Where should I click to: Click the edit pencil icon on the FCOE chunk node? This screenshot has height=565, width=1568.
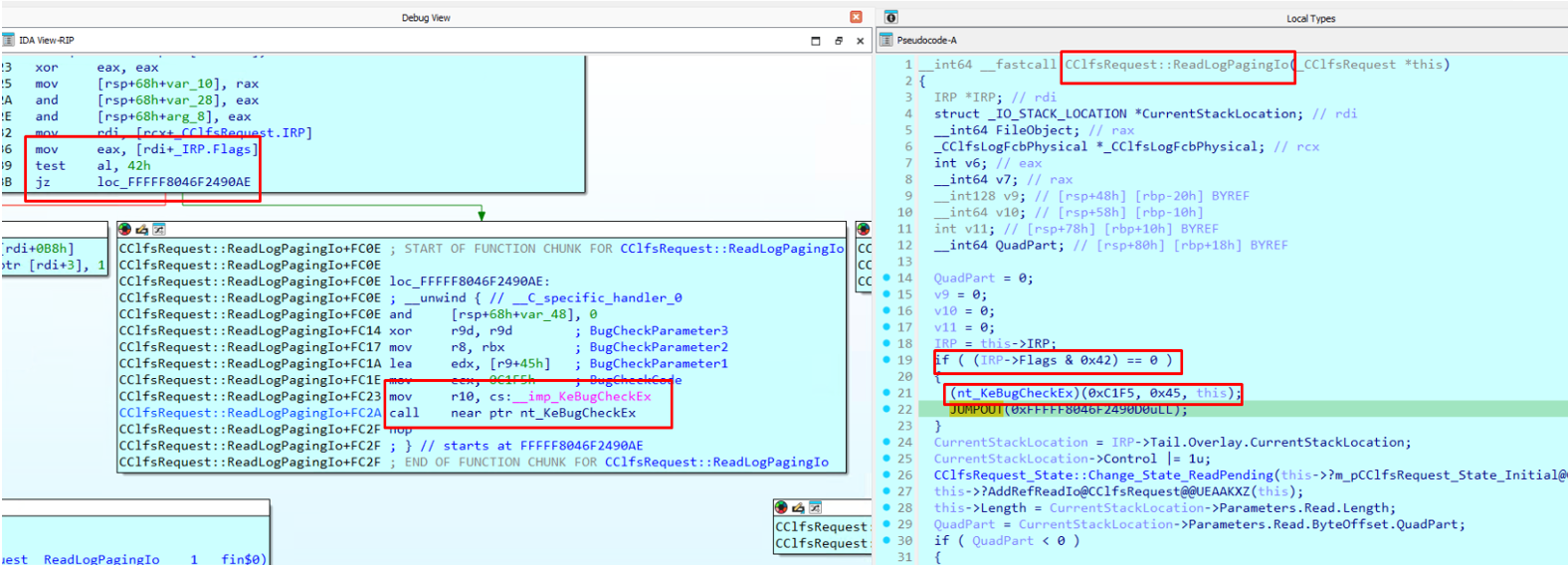141,230
